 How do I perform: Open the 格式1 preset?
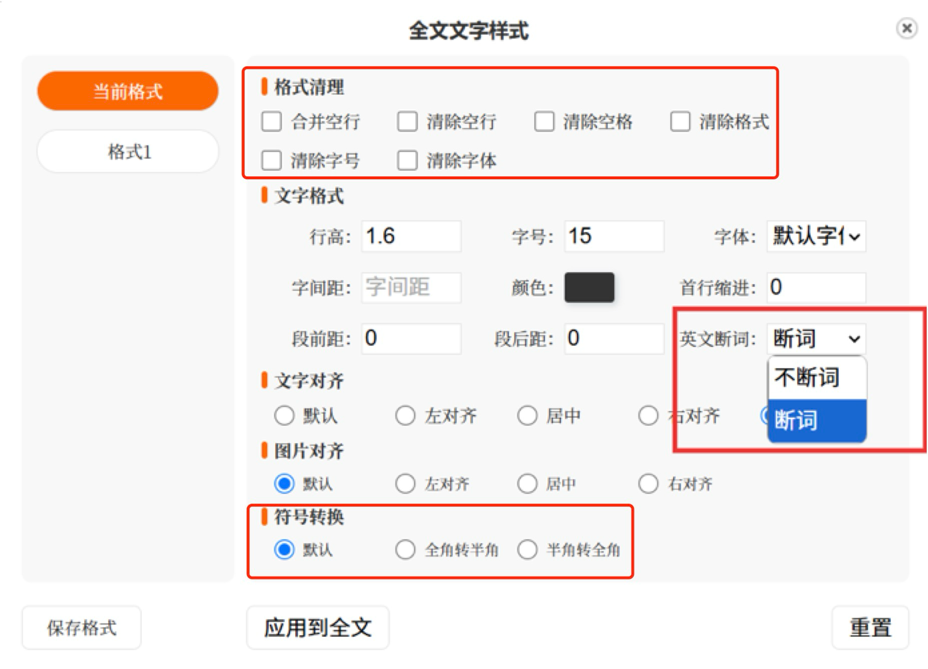(127, 152)
